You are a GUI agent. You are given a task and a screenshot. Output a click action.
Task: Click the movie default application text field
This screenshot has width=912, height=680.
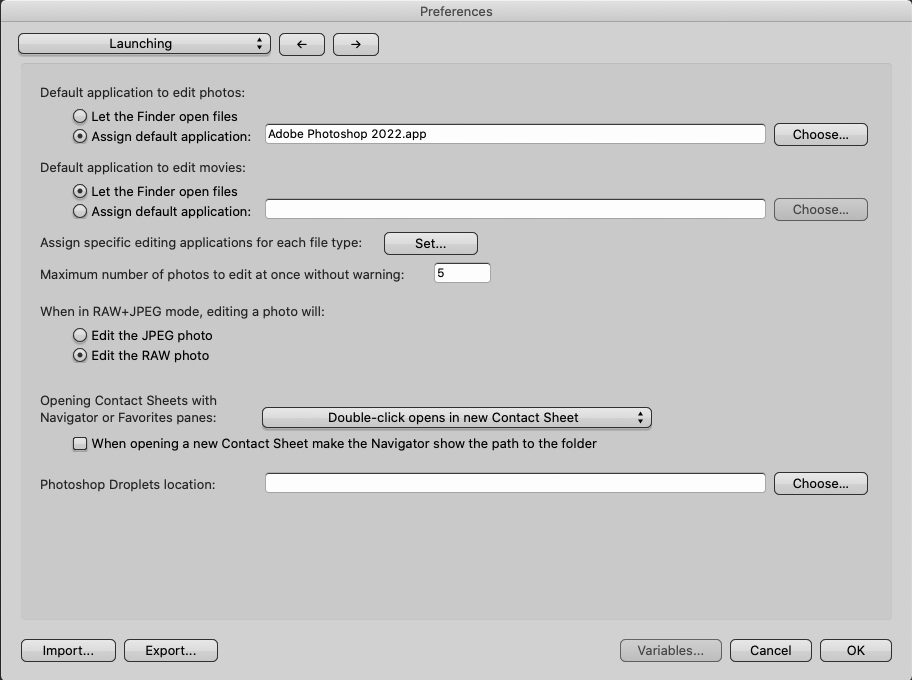tap(515, 209)
